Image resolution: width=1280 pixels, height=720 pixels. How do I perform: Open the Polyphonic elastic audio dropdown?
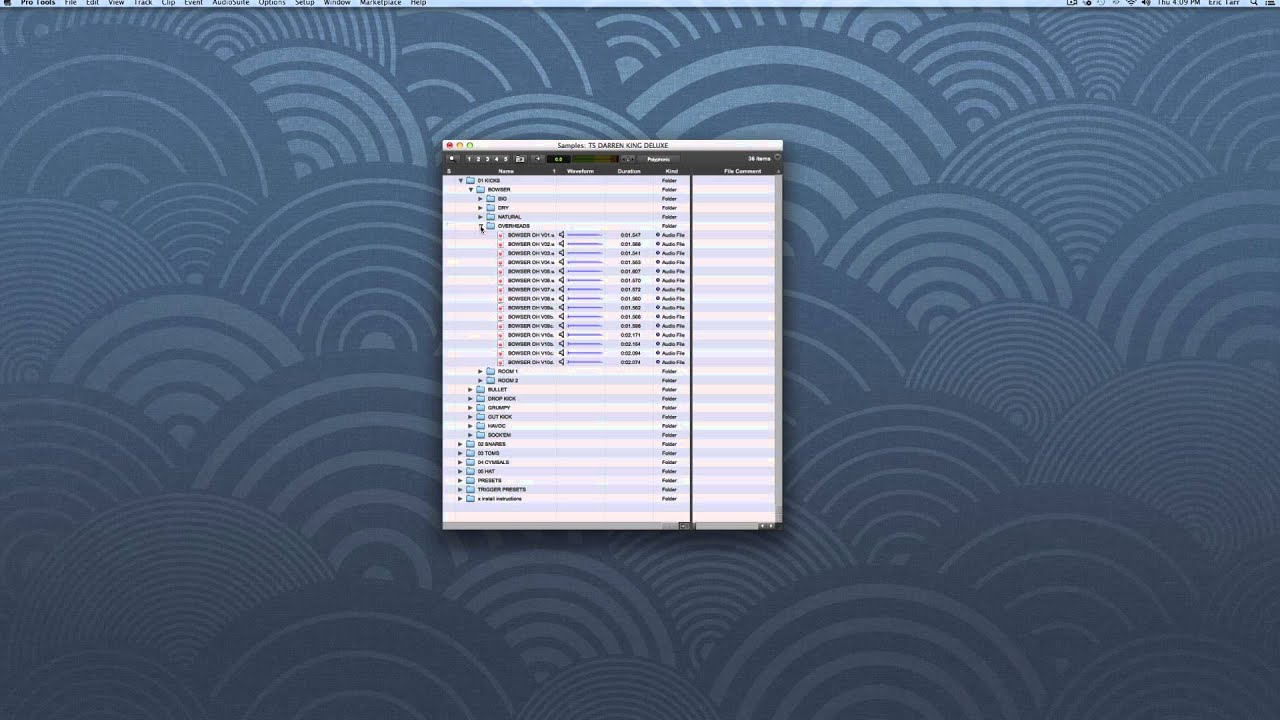658,159
